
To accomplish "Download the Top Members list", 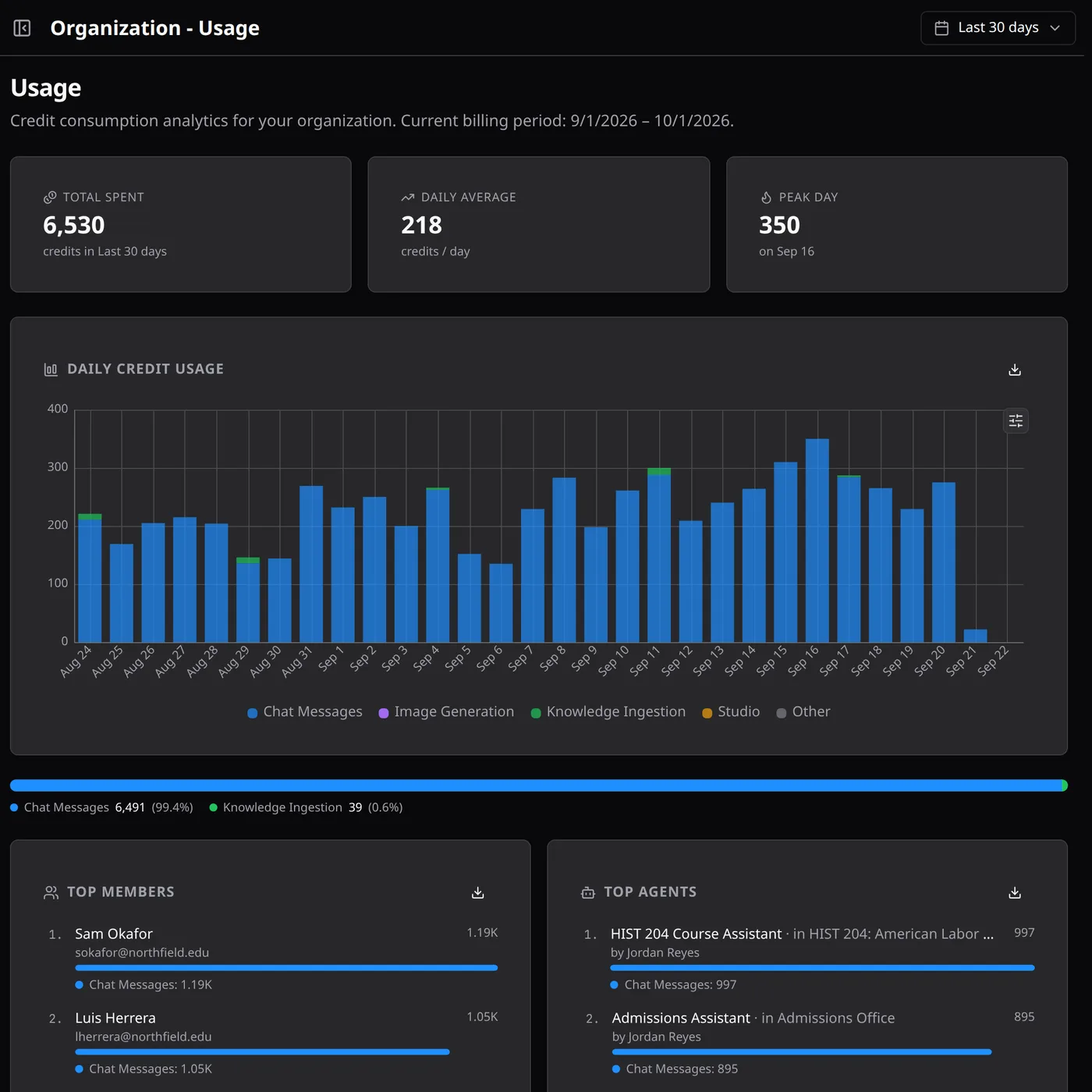I will 478,893.
